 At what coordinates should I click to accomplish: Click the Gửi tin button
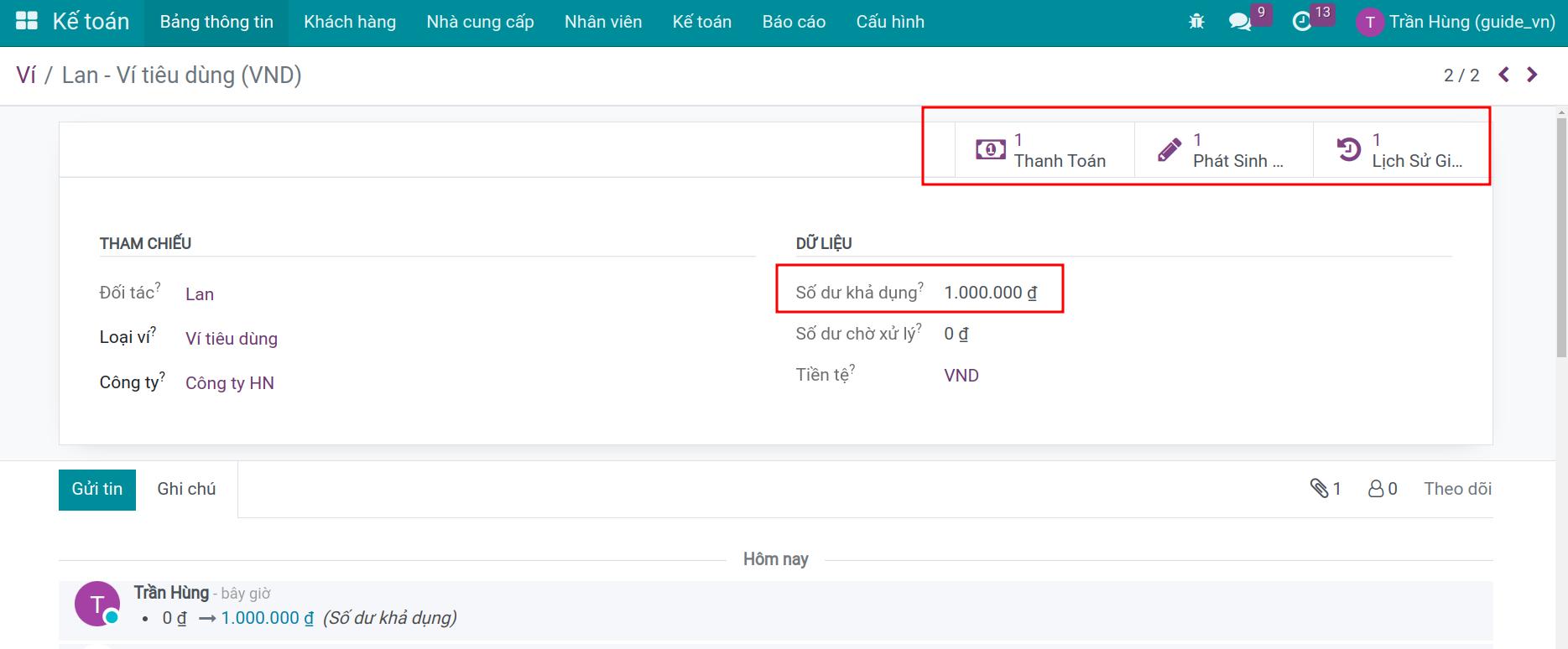pyautogui.click(x=97, y=489)
